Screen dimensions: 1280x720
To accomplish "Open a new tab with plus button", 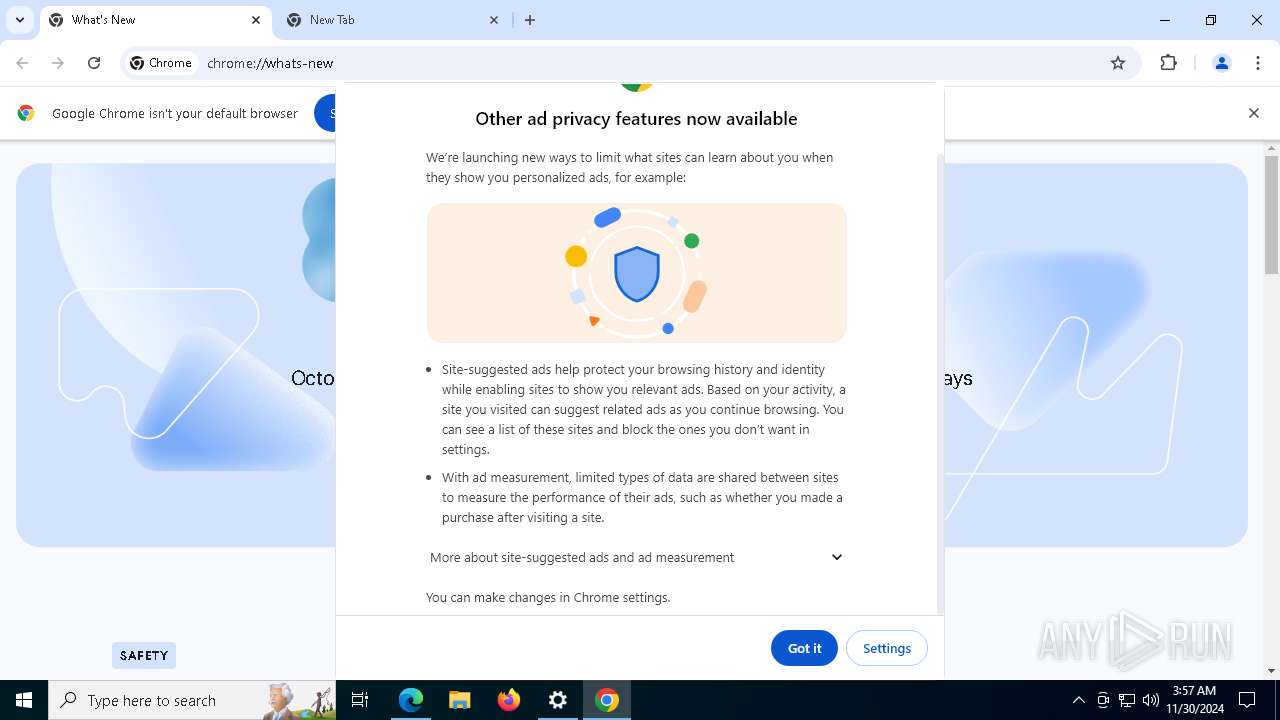I will [x=530, y=20].
